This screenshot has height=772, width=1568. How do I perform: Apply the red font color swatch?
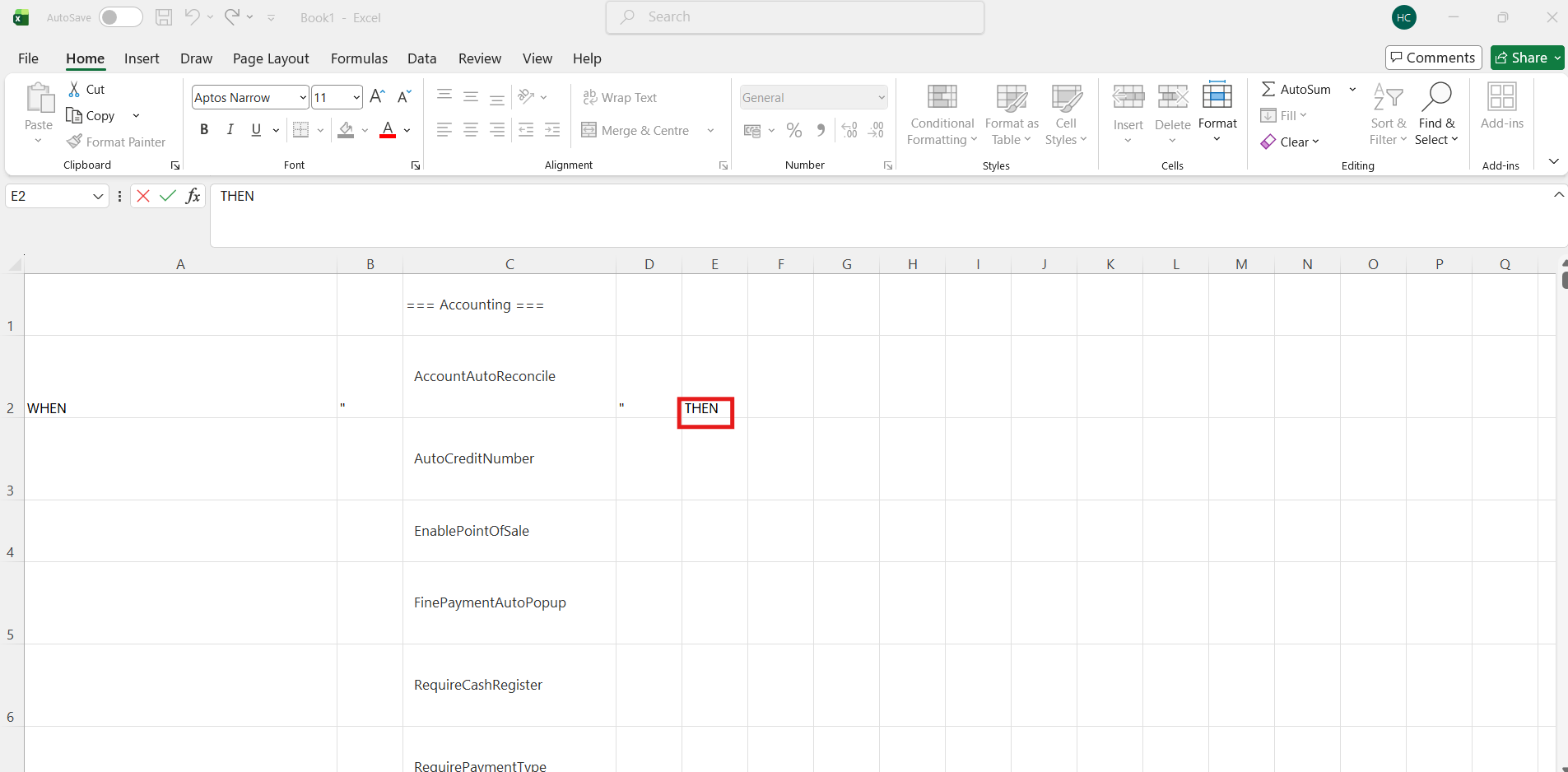point(388,129)
